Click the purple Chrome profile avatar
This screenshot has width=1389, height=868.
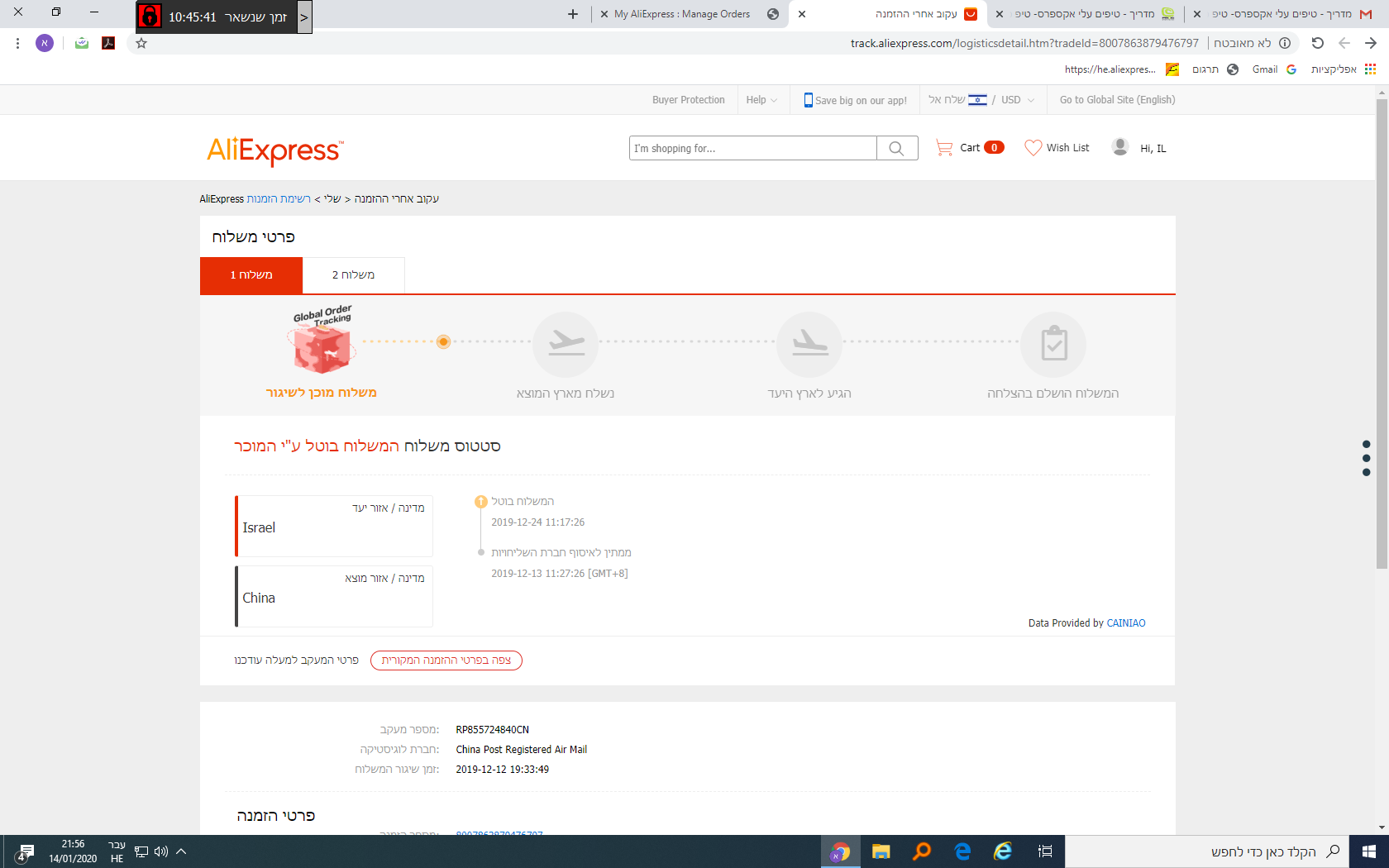45,43
